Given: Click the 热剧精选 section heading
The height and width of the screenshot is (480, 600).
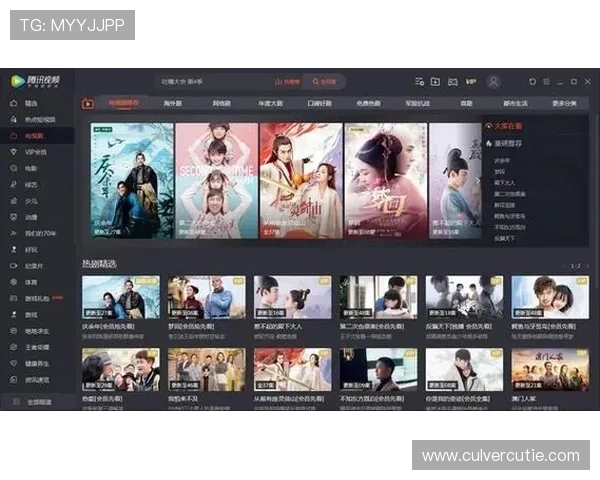Looking at the screenshot, I should [99, 264].
